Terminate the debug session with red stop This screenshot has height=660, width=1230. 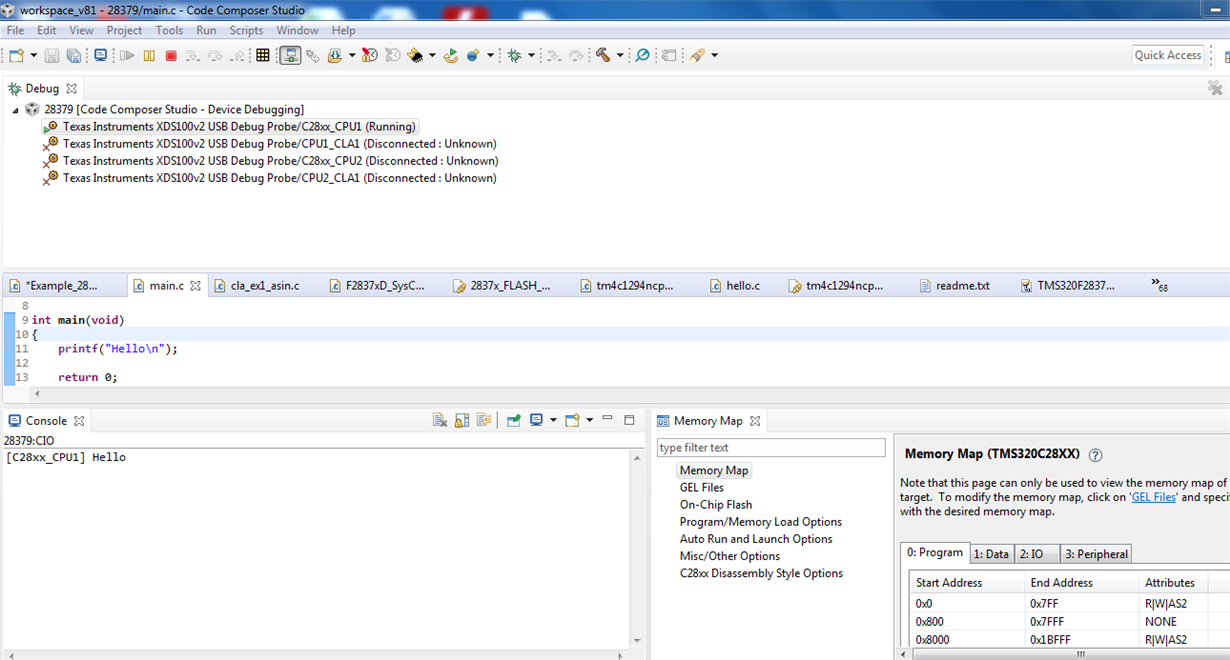[x=171, y=56]
